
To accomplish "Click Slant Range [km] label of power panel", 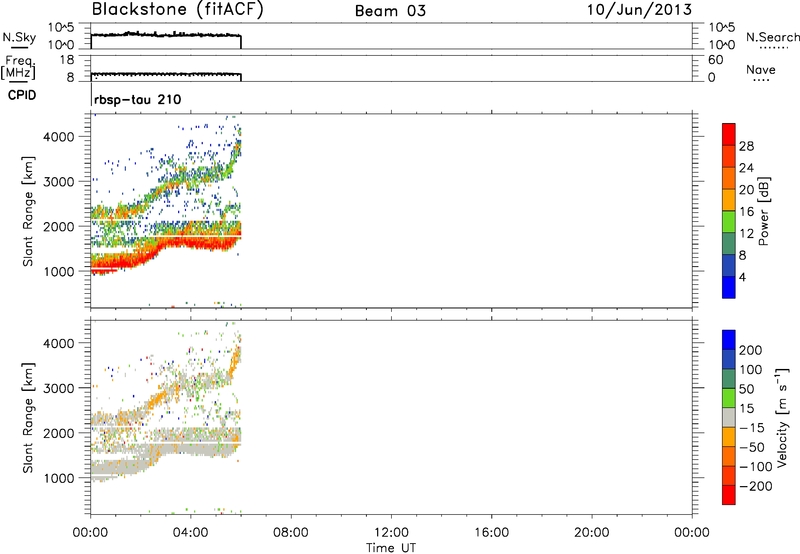I will [x=28, y=211].
